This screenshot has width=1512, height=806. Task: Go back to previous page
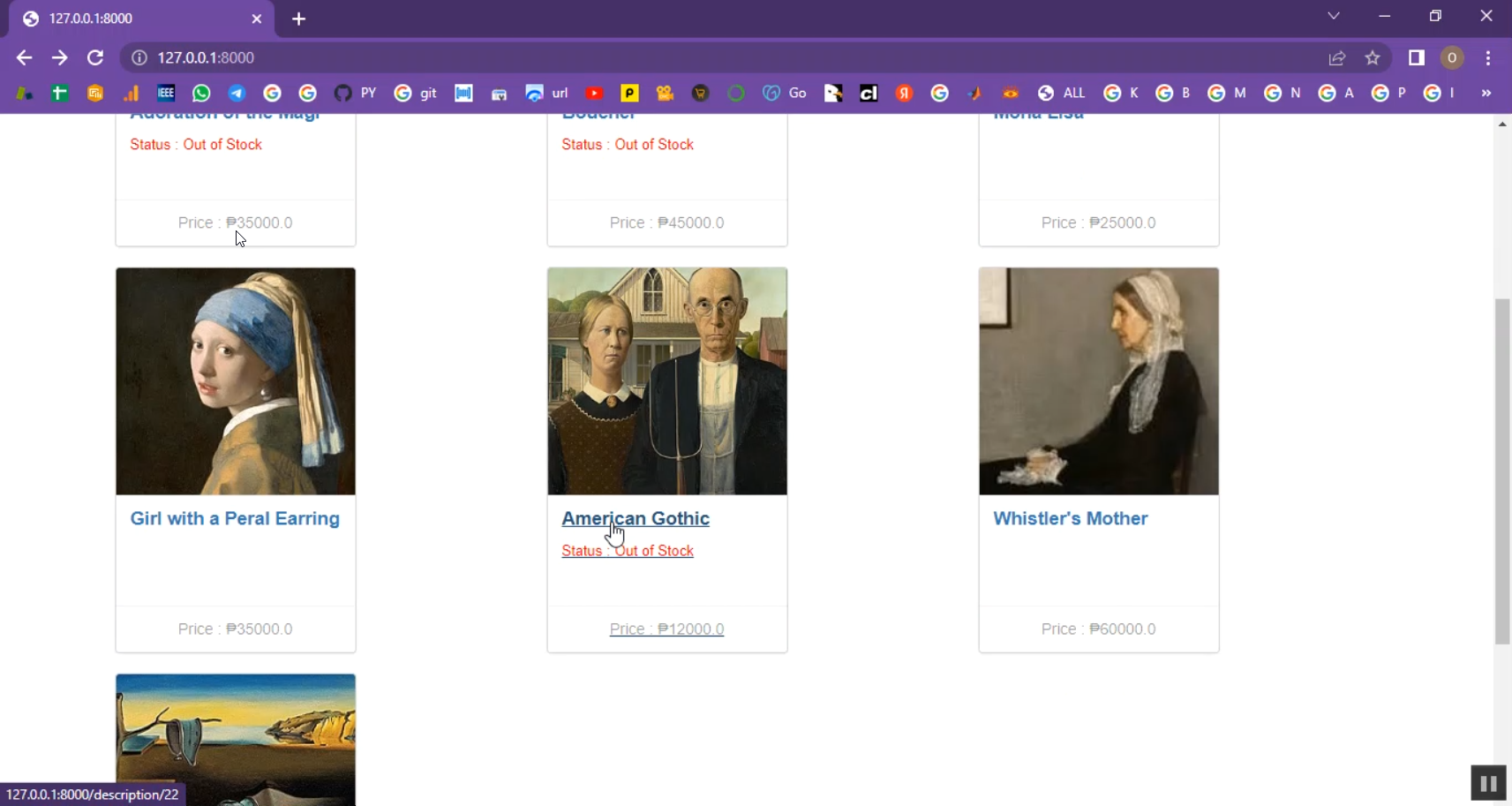[24, 57]
